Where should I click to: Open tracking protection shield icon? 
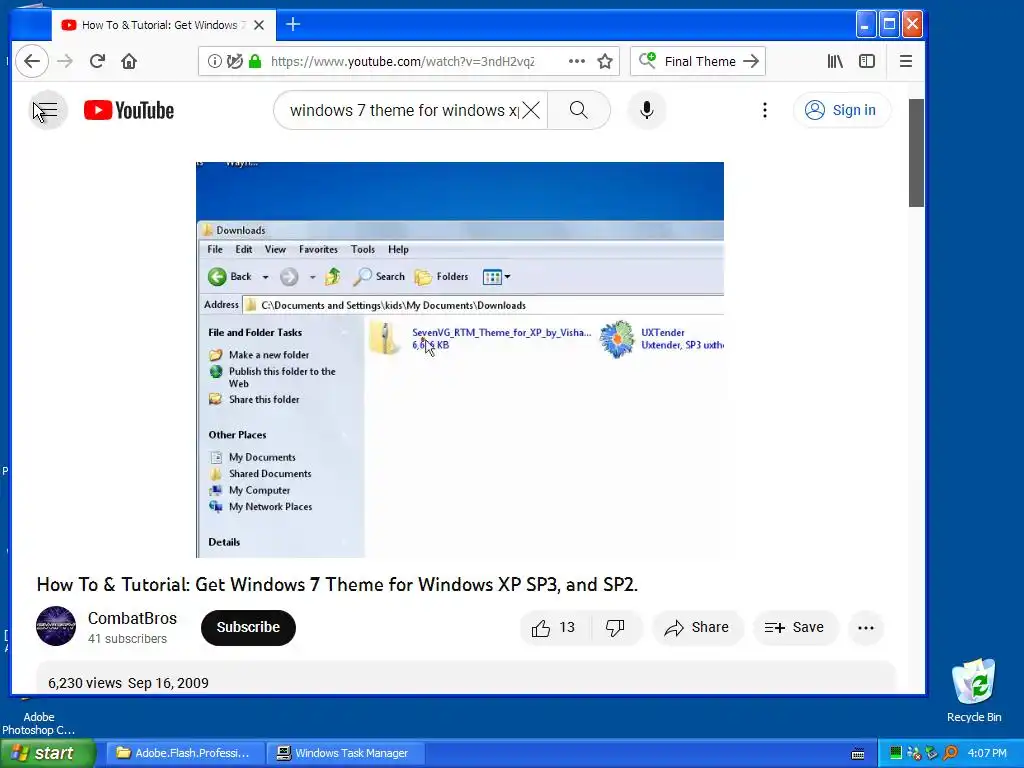click(234, 61)
